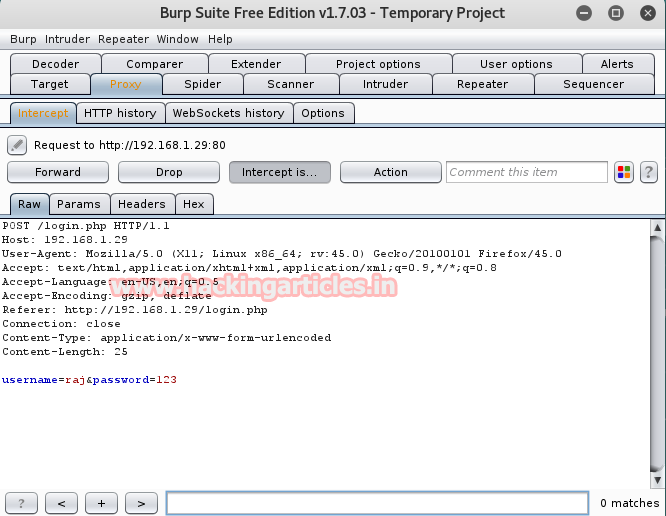Open the proxy Options sub-tab
666x516 pixels.
[323, 113]
